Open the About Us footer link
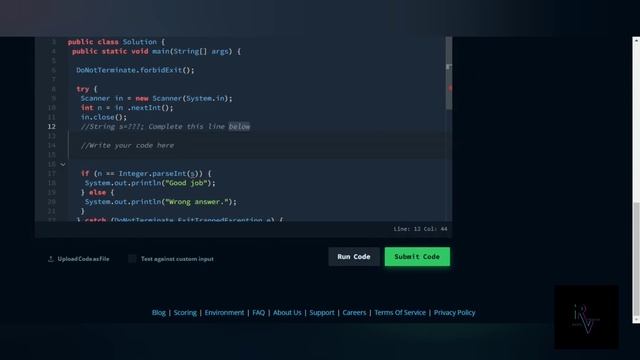Screen dimensions: 640x360 pyautogui.click(x=287, y=313)
